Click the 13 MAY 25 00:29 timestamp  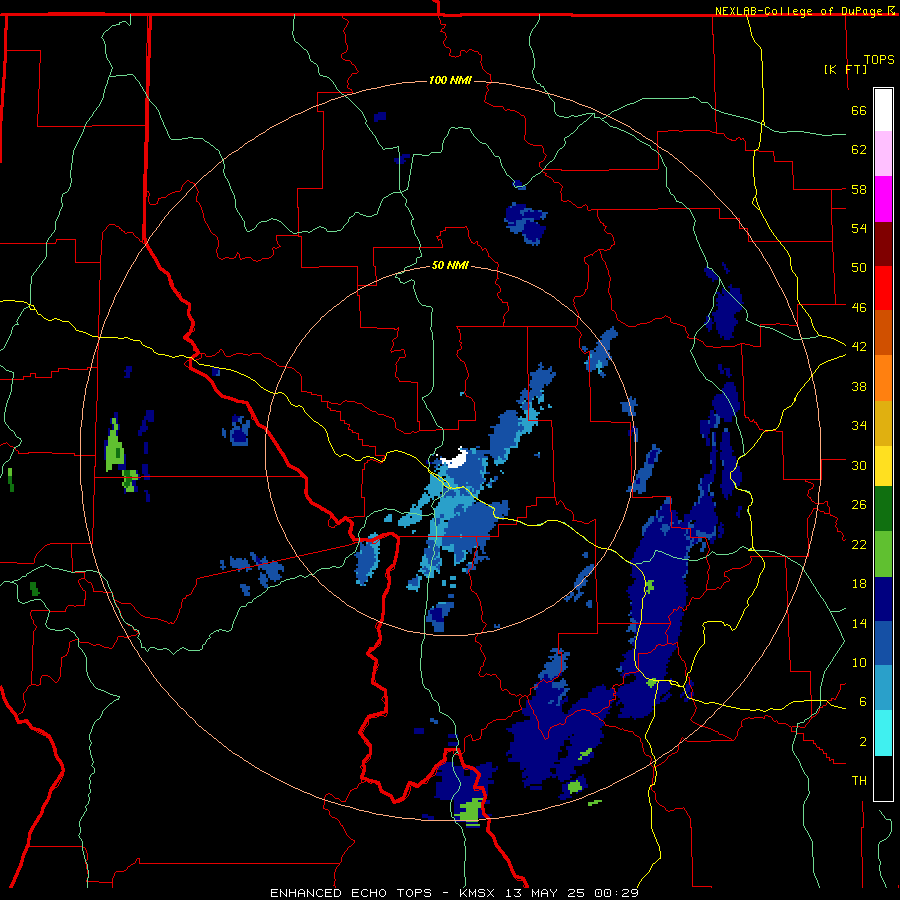(x=572, y=893)
